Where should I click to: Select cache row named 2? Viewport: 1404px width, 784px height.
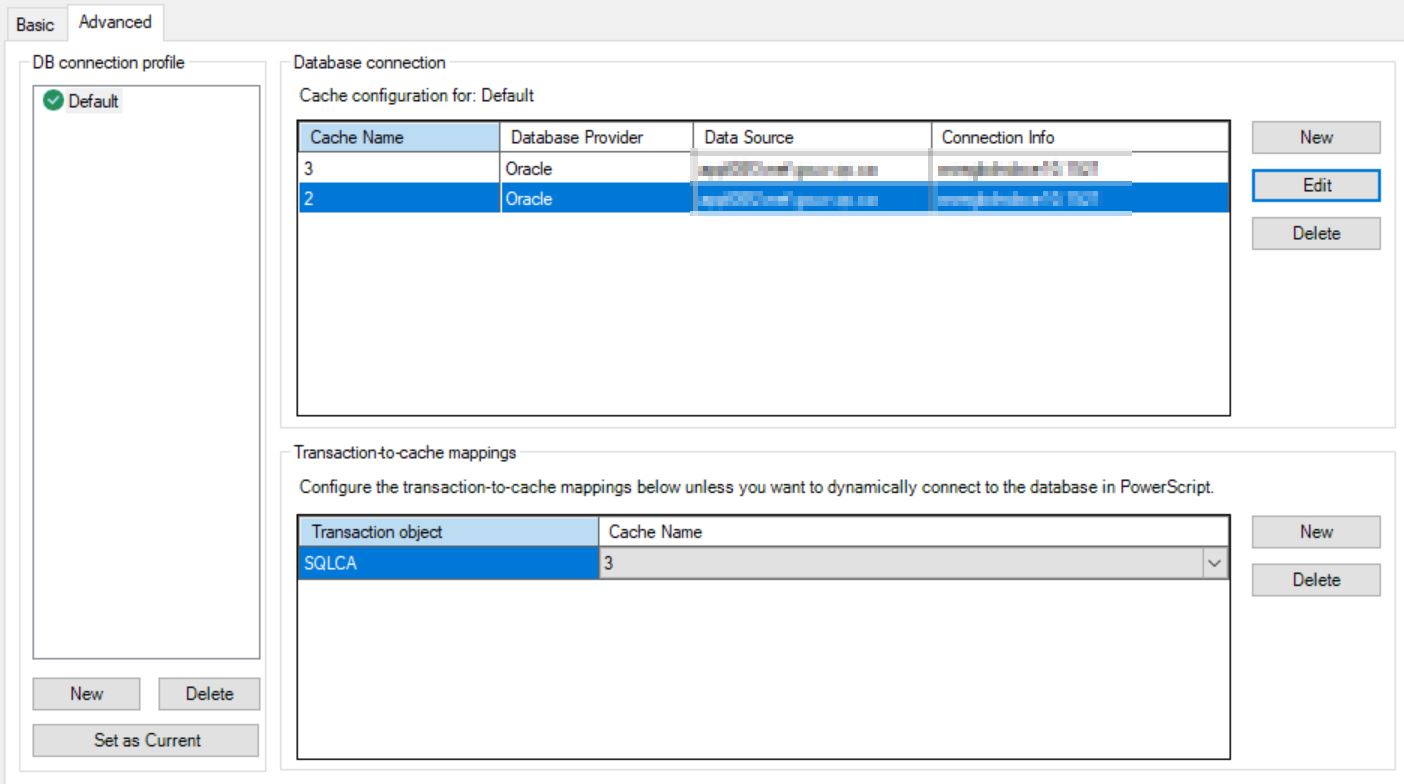(764, 198)
